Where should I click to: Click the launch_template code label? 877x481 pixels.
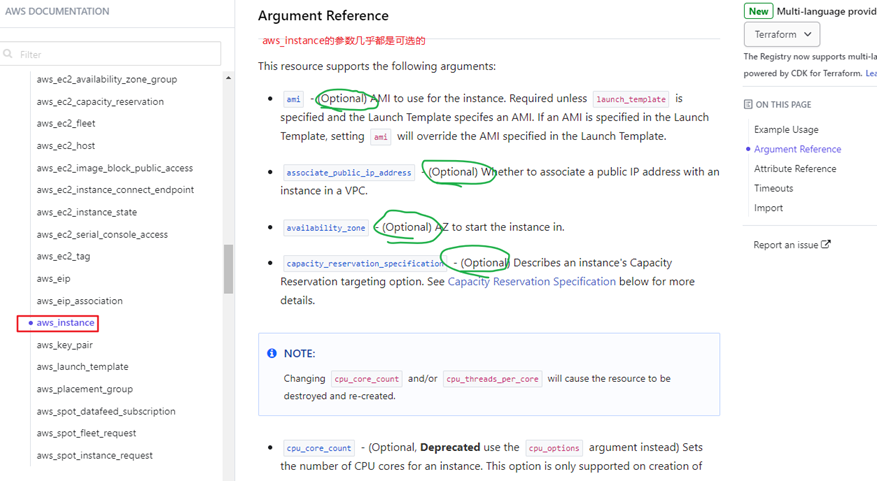631,100
